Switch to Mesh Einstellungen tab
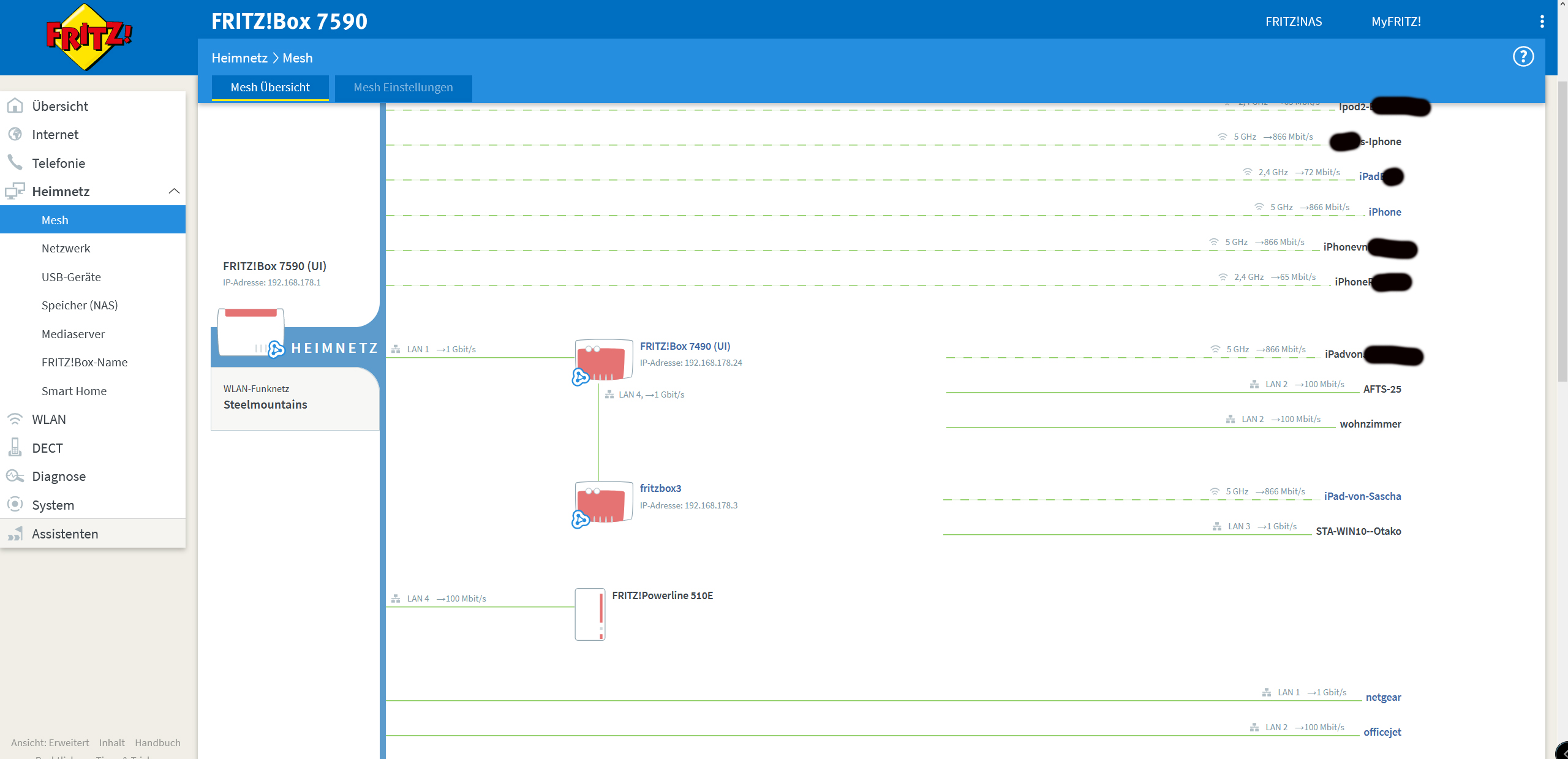Viewport: 1568px width, 759px height. 404,88
